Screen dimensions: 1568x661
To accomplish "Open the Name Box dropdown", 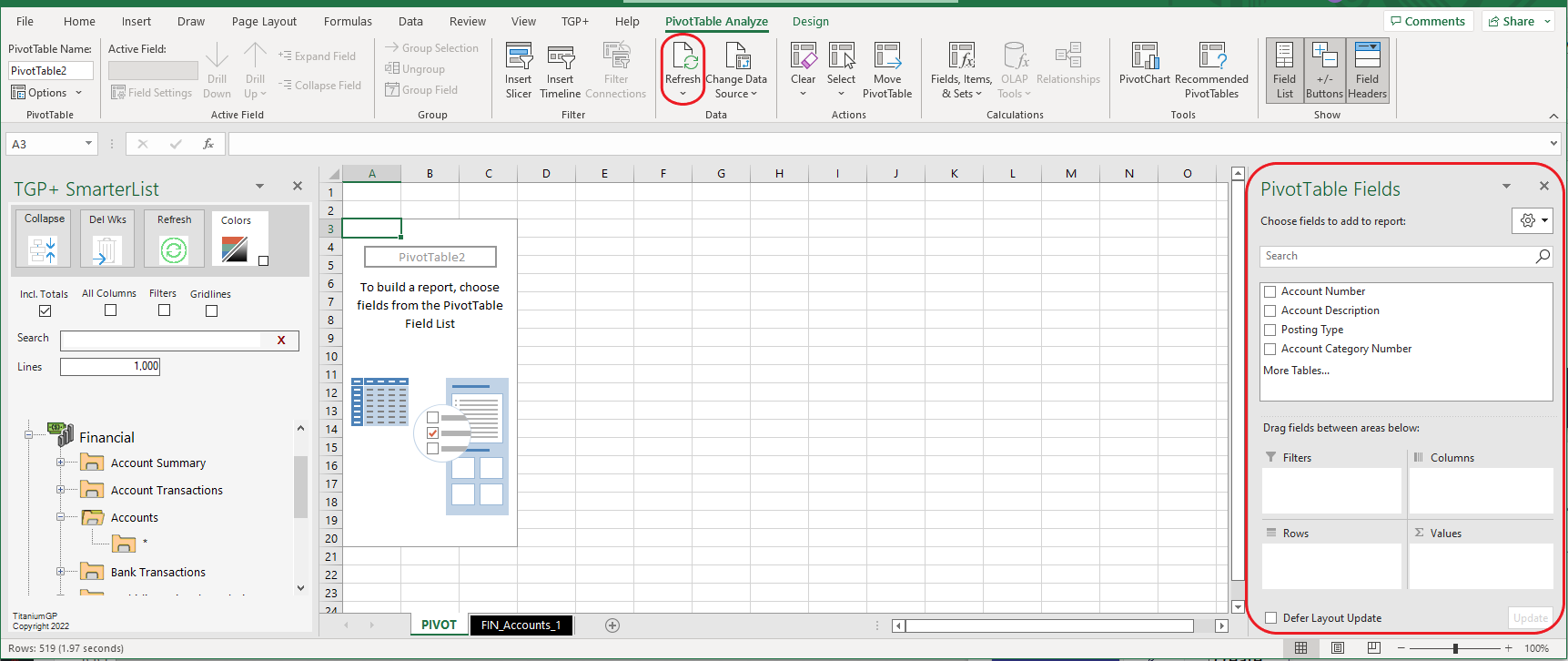I will click(x=88, y=144).
